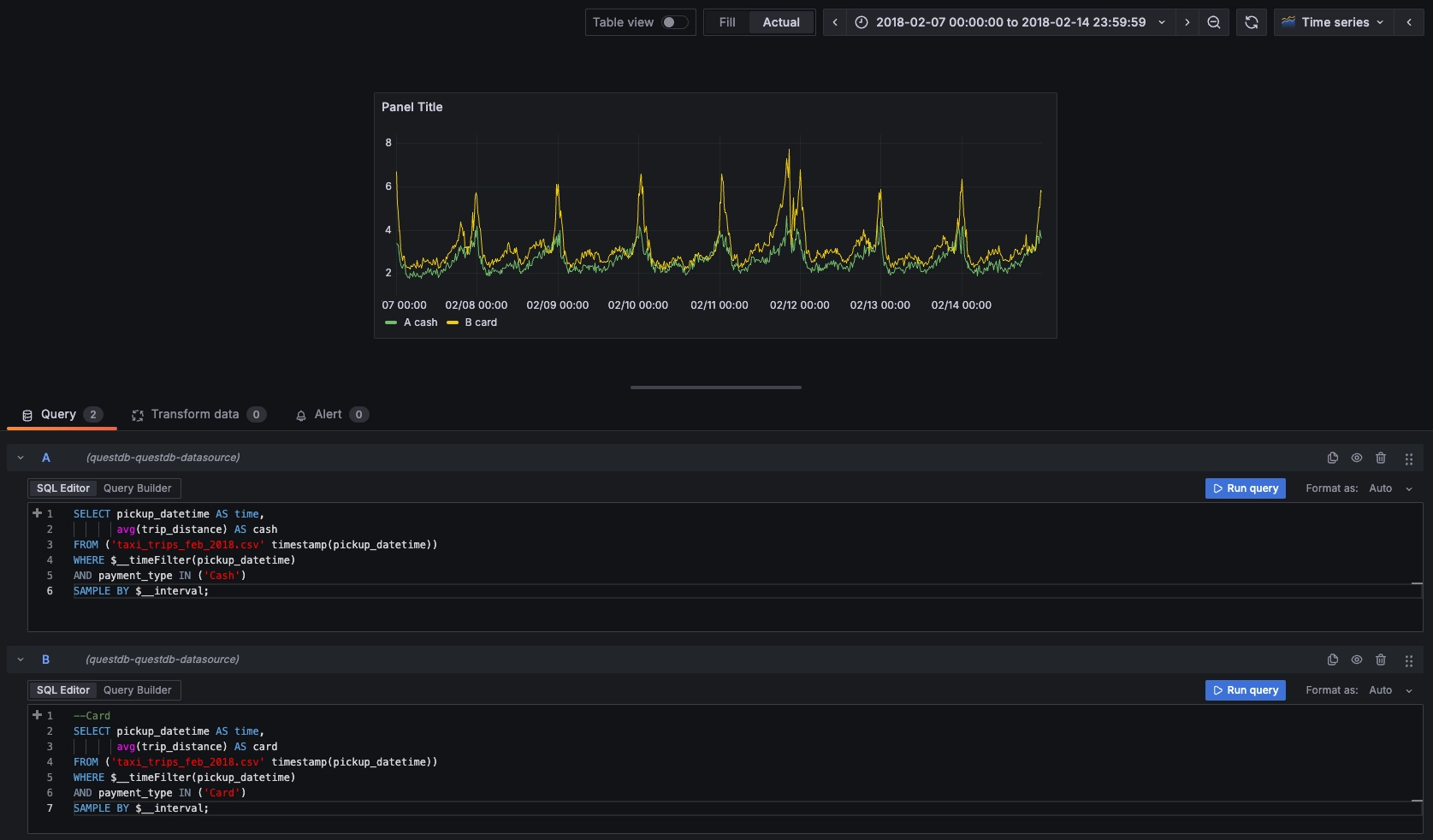
Task: Click the Query tab count badge
Action: tap(93, 414)
